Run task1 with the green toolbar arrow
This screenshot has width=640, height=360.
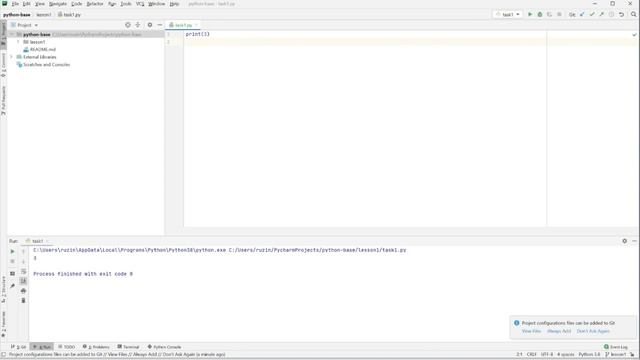[x=530, y=14]
